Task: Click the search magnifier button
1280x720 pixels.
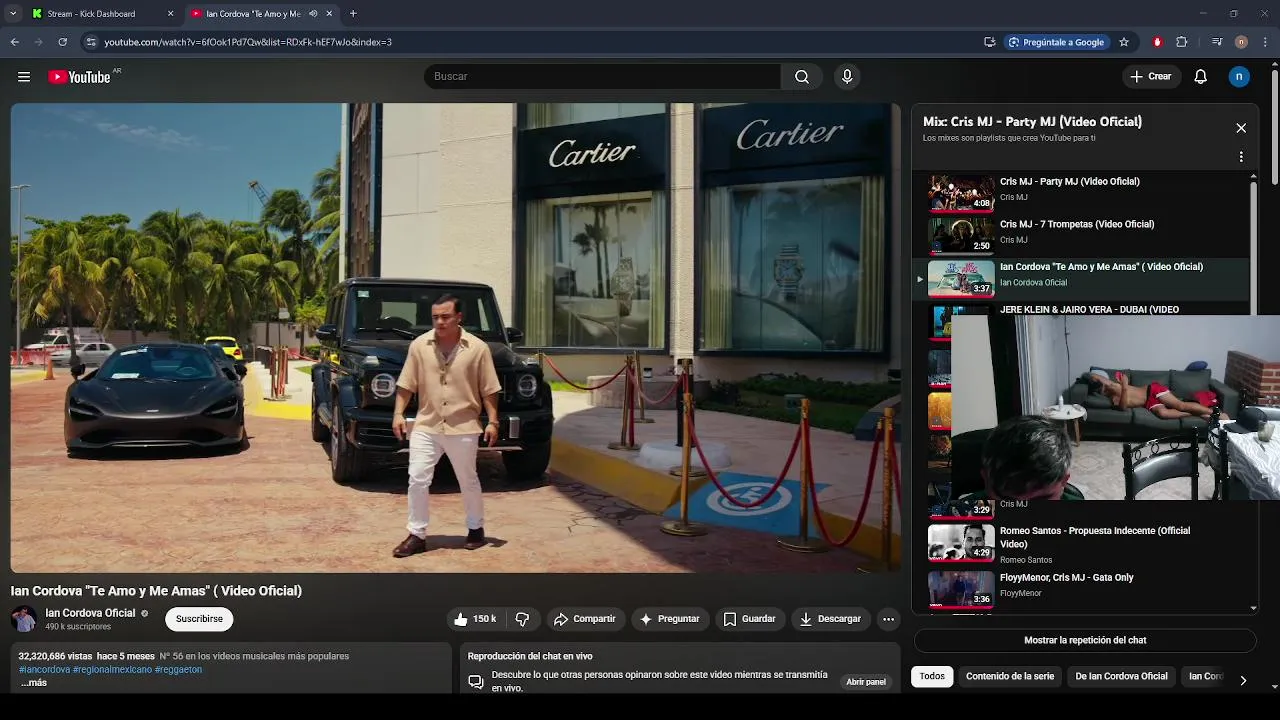Action: (802, 77)
